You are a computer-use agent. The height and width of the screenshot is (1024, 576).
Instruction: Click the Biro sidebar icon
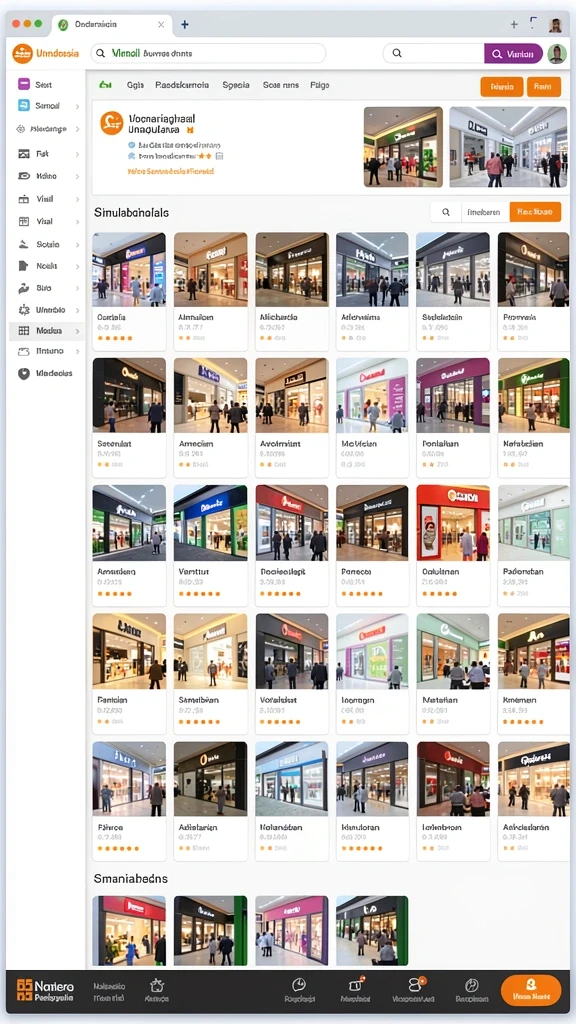pyautogui.click(x=24, y=288)
